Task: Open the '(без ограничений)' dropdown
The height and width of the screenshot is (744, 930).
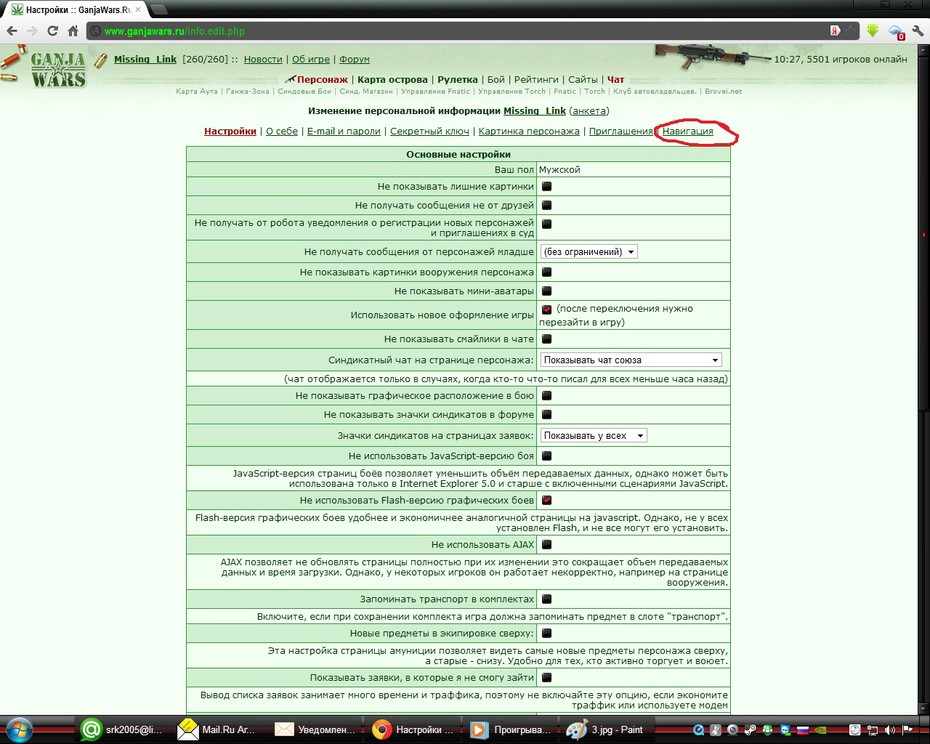Action: tap(588, 252)
